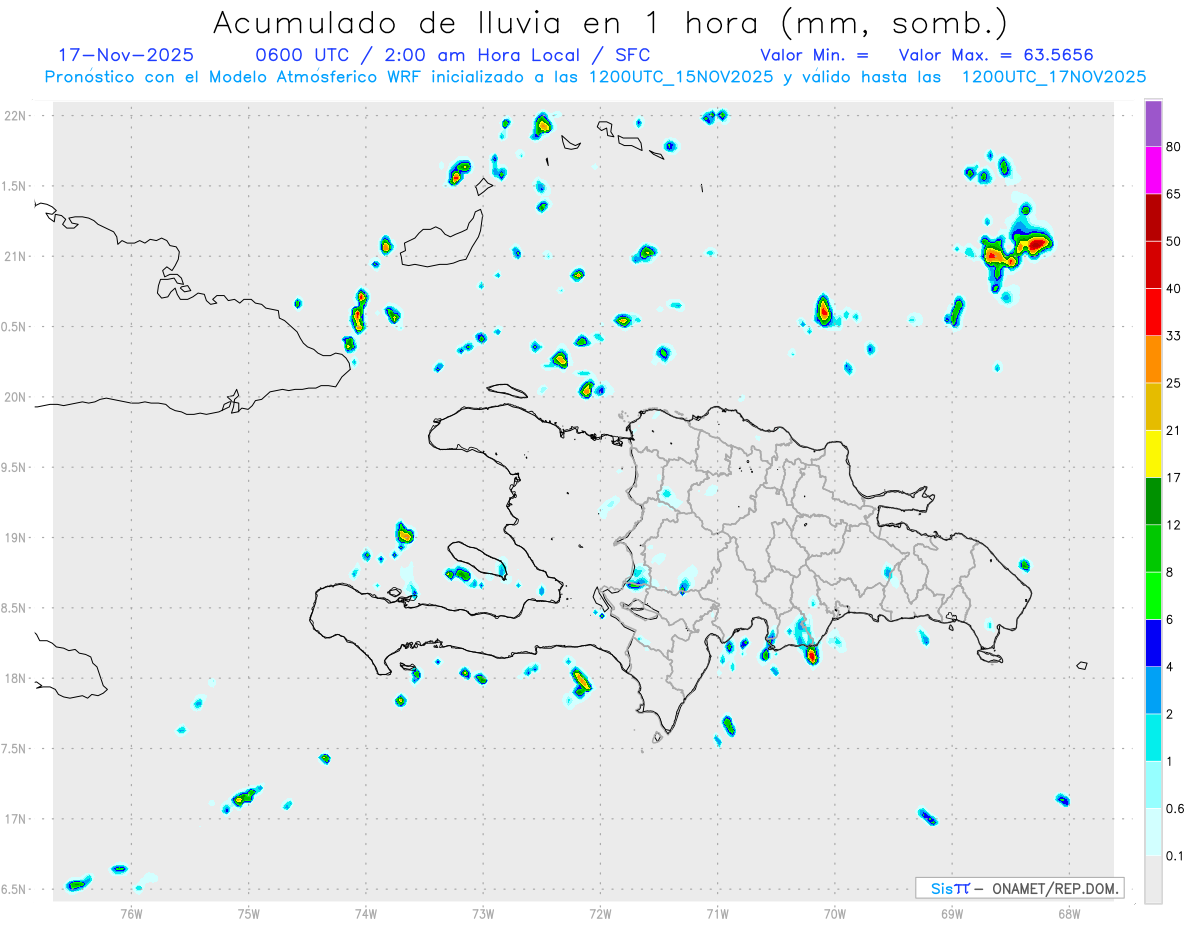Select the blue legend band between 4 and 6

tap(1153, 643)
